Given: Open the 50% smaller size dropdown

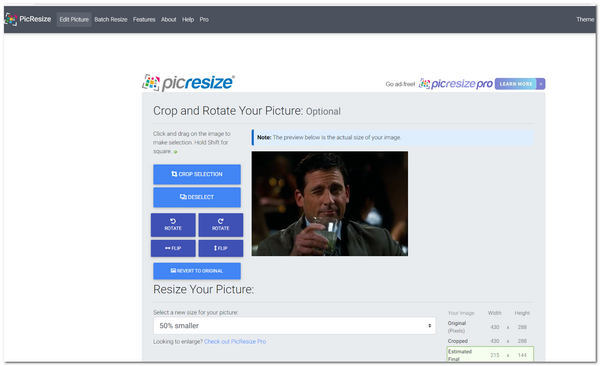Looking at the screenshot, I should 294,326.
